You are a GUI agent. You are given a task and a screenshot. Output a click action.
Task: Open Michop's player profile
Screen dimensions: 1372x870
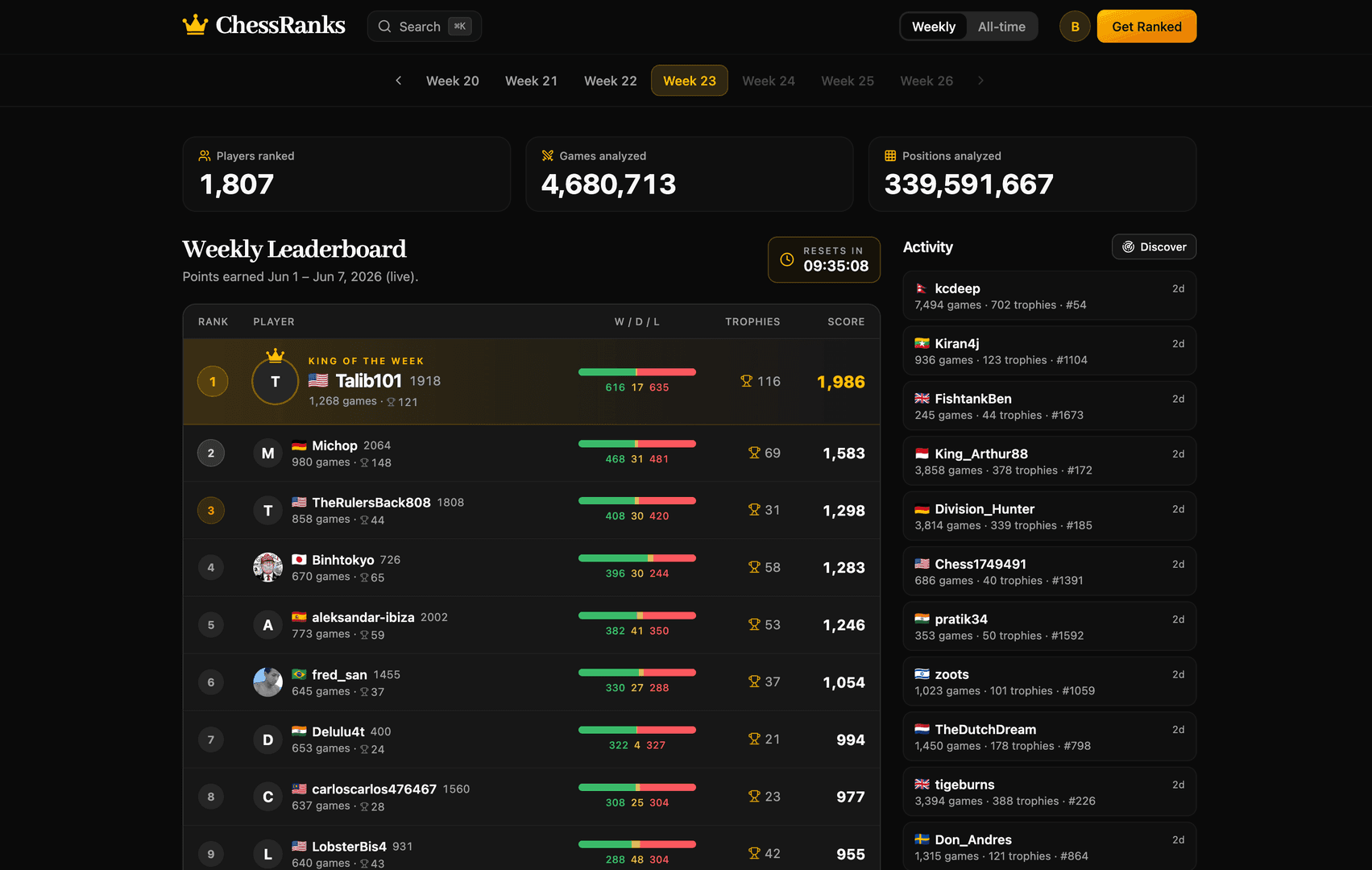(x=334, y=445)
